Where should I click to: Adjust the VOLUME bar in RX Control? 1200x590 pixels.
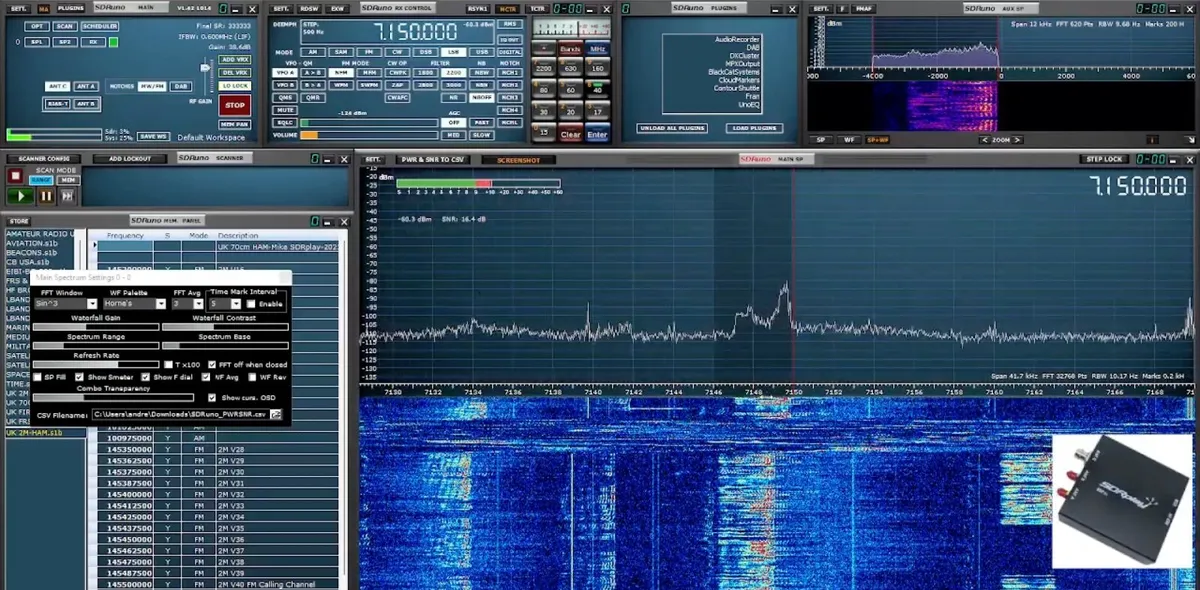click(x=369, y=135)
